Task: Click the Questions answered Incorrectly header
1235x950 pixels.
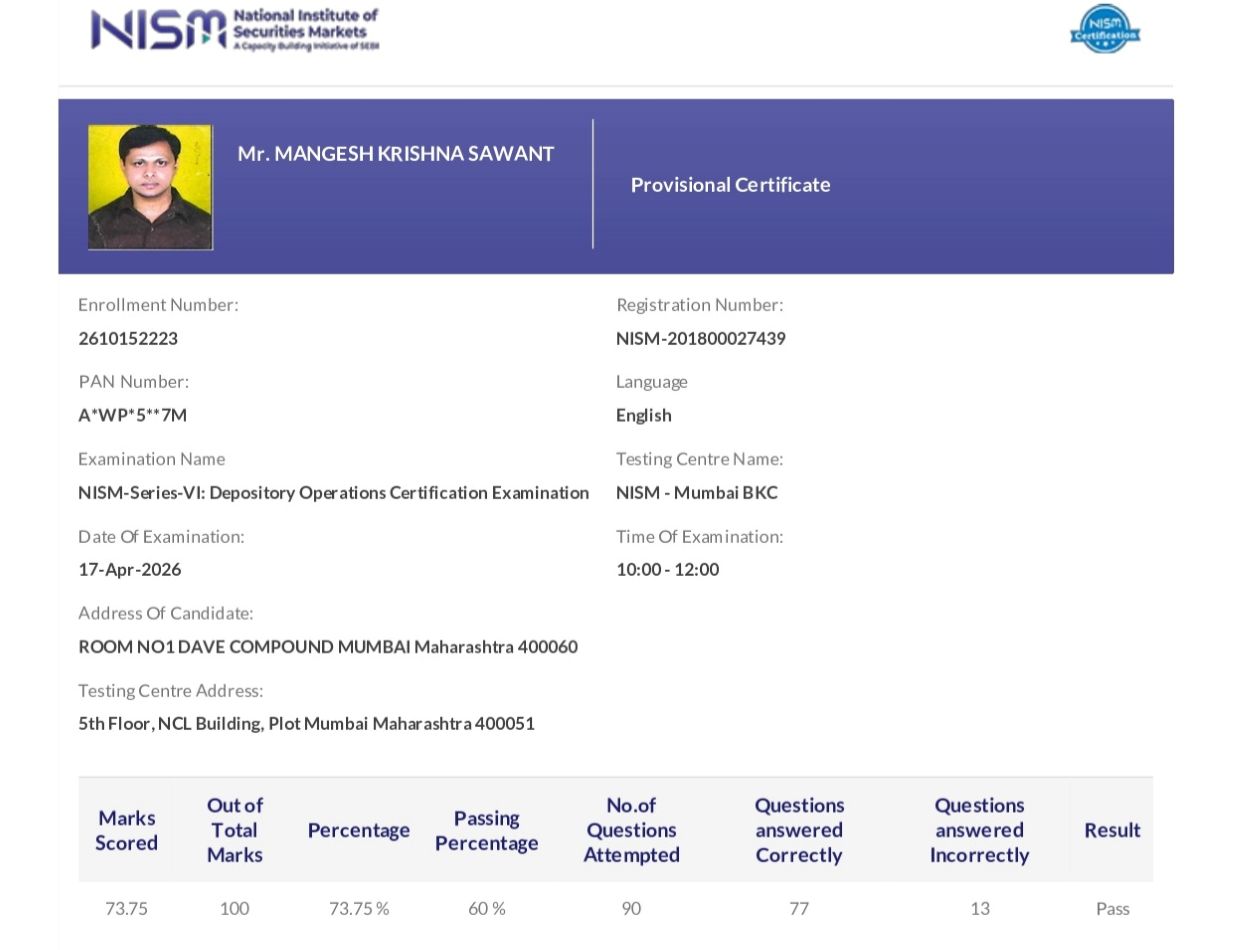Action: click(x=979, y=830)
